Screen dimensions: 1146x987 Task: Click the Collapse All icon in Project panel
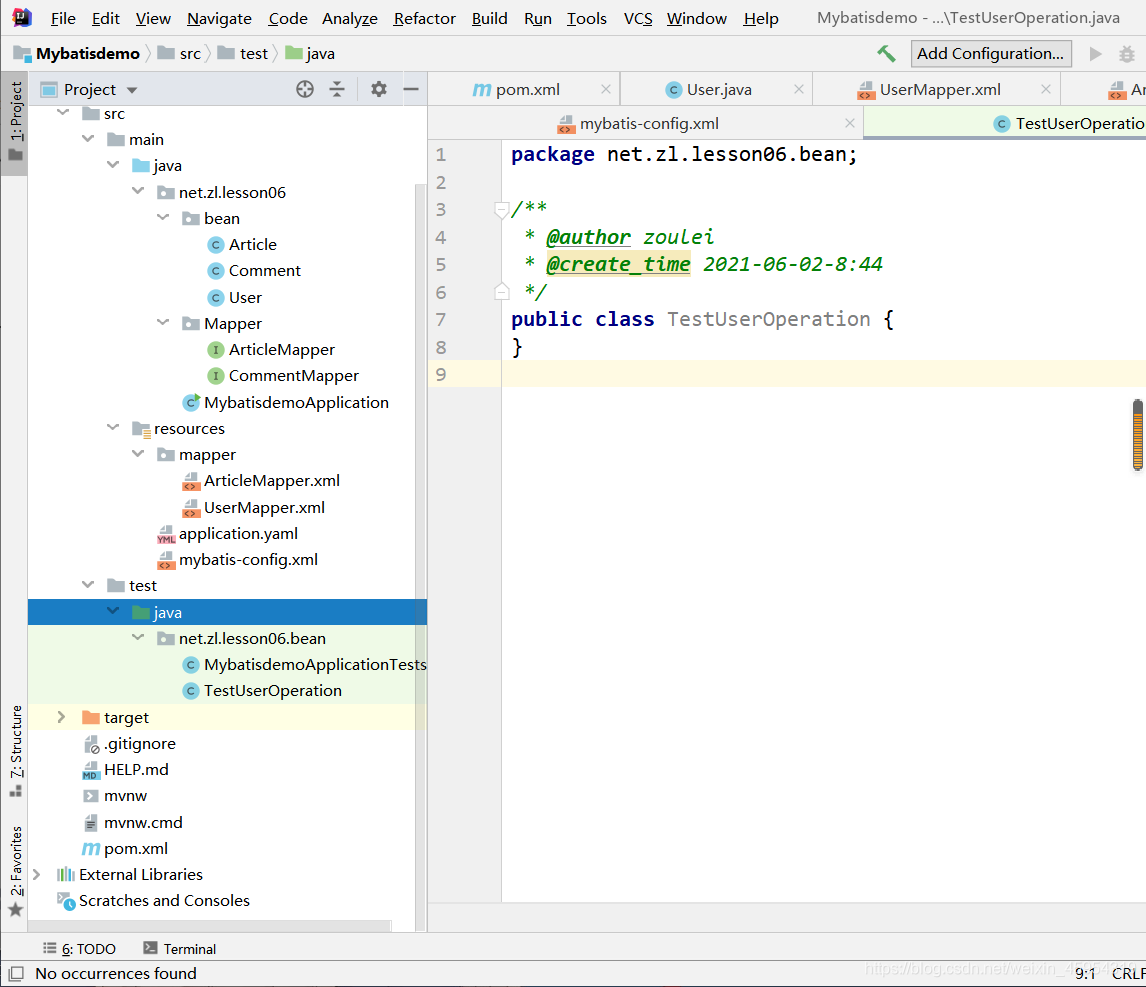pyautogui.click(x=337, y=89)
